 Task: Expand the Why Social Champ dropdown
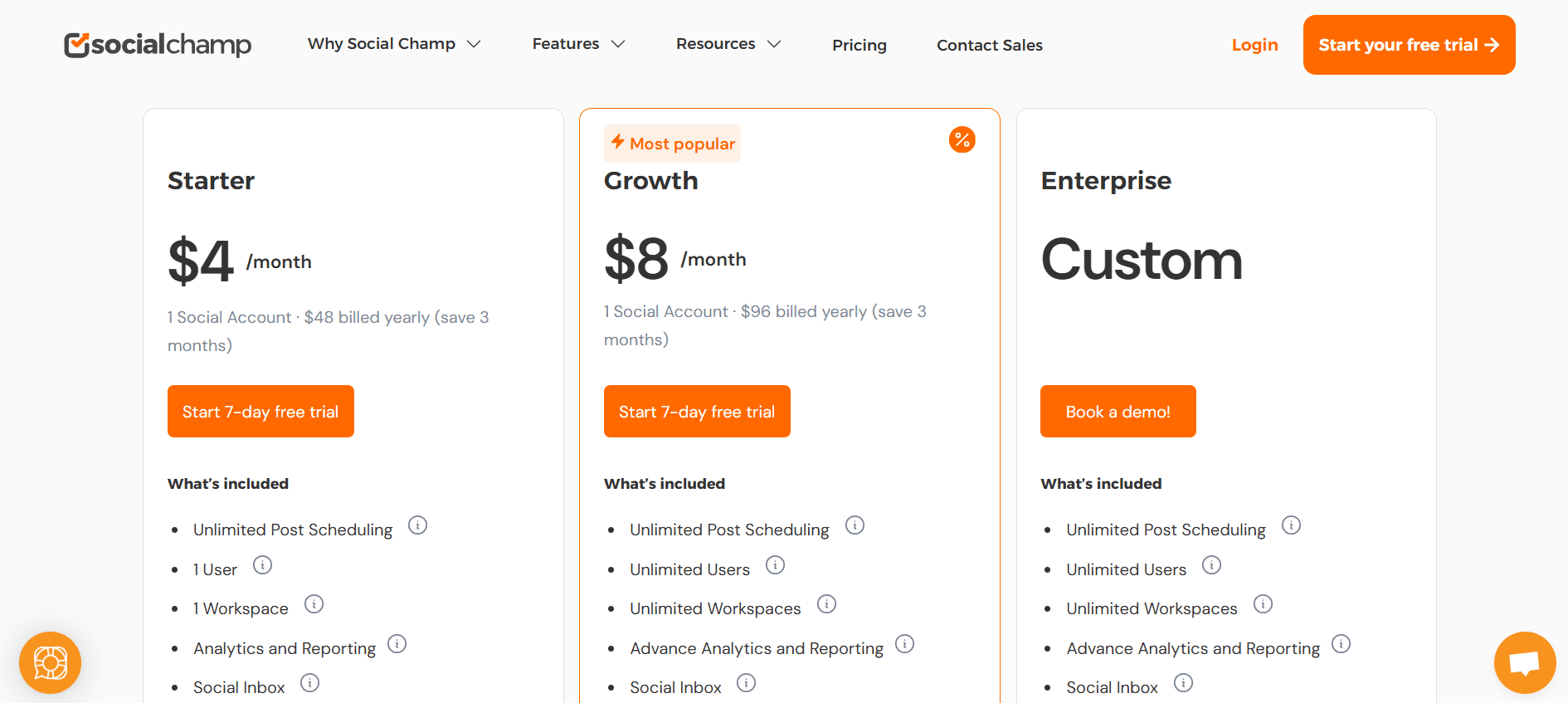395,44
